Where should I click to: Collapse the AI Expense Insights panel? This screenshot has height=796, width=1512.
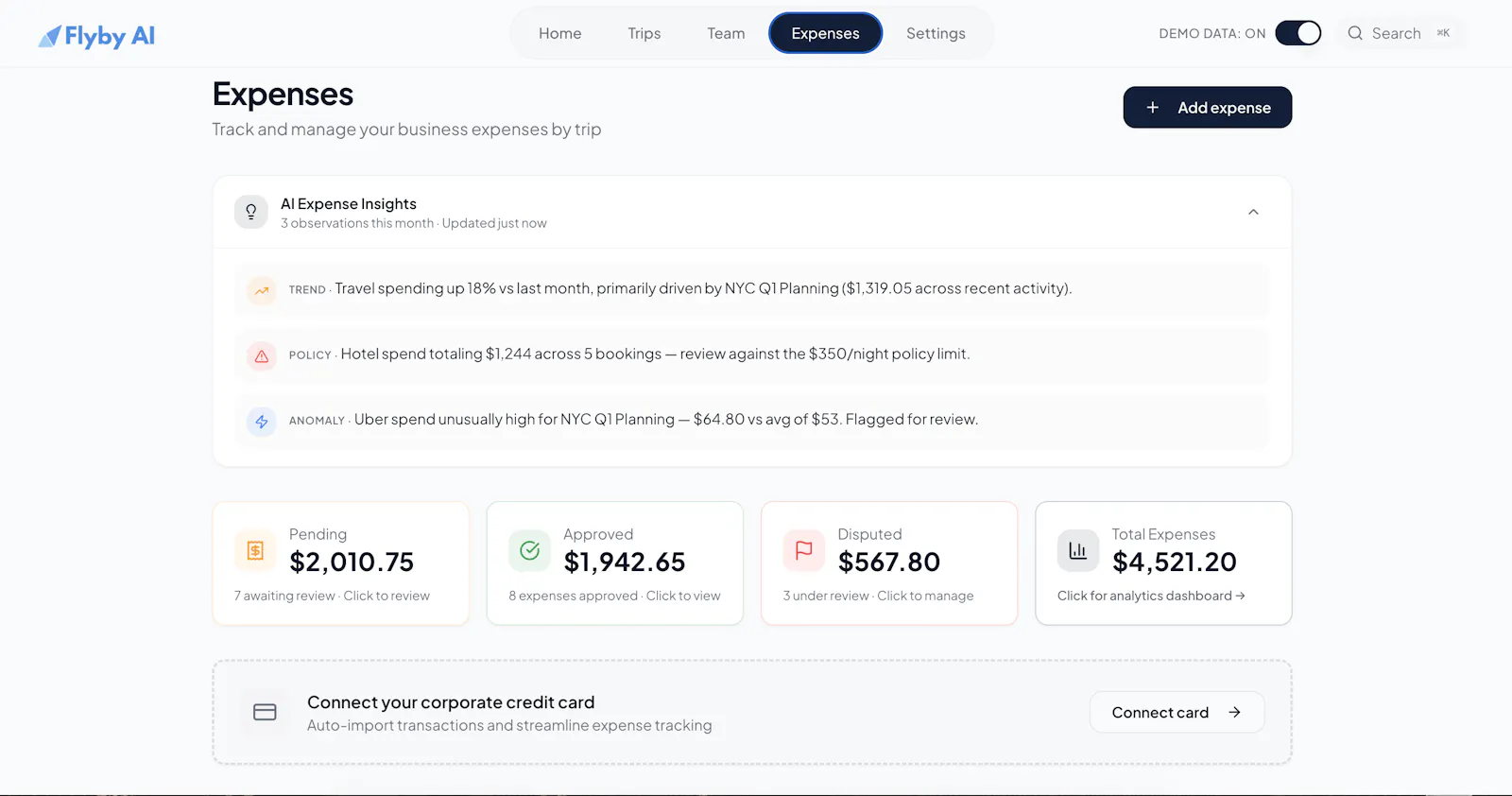(1253, 212)
